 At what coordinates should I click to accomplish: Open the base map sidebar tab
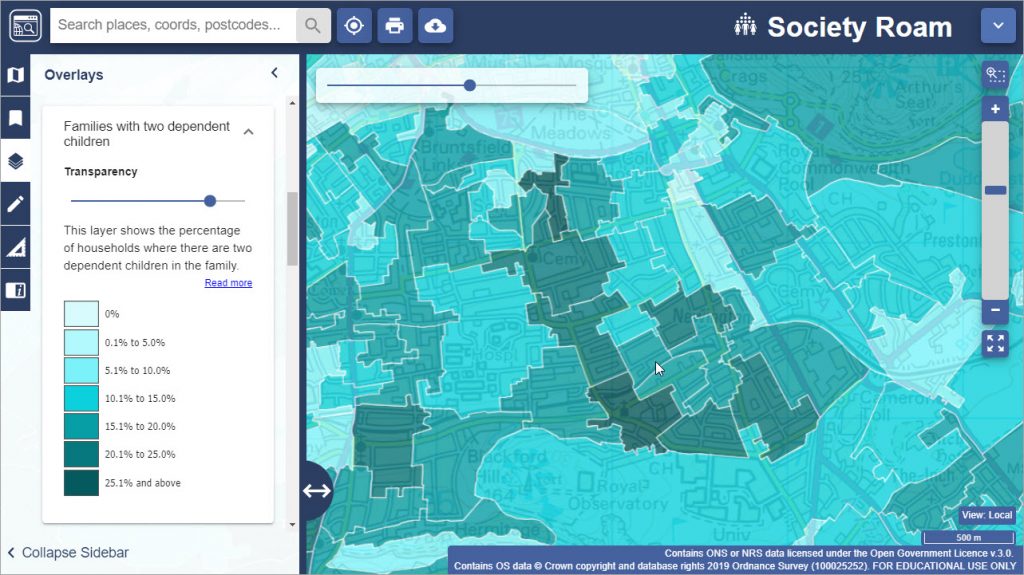pos(15,75)
